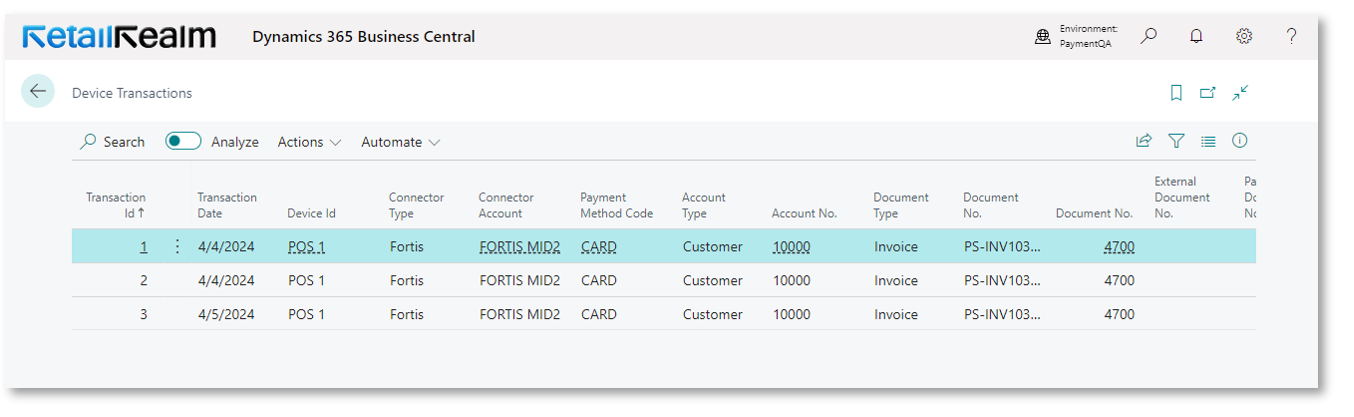Open this page in a new window
This screenshot has width=1354, height=417.
[x=1208, y=93]
